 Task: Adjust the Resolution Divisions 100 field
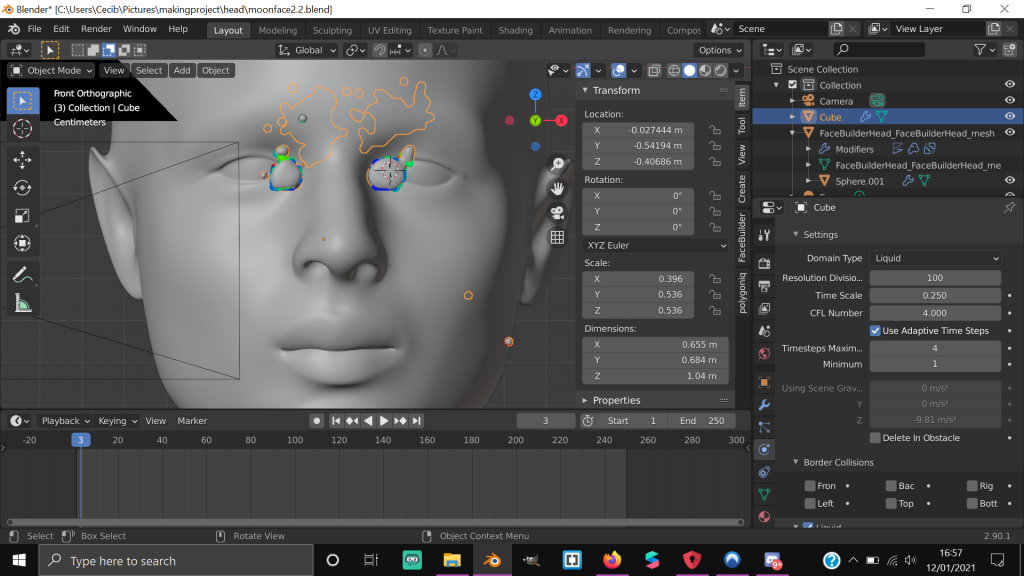pyautogui.click(x=935, y=278)
